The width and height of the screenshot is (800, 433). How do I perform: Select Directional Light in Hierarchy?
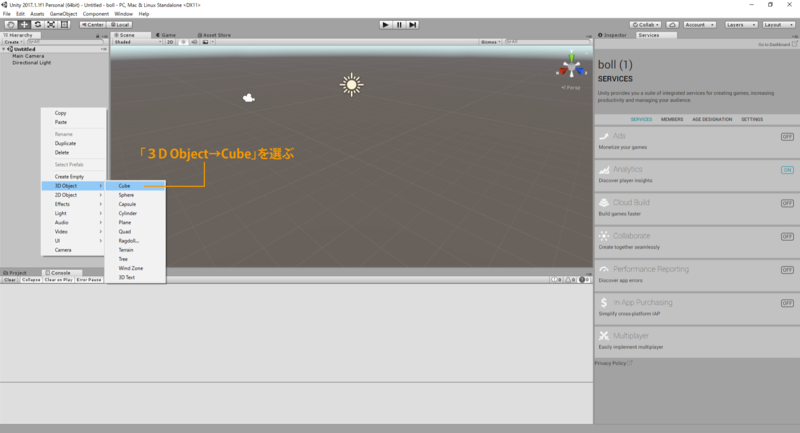(32, 63)
